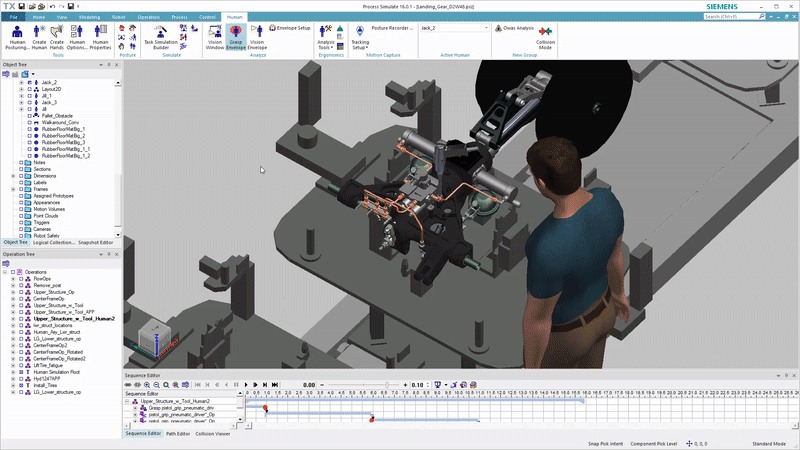
Task: Toggle checkbox for Jack_2 in Object Tree
Action: pyautogui.click(x=31, y=82)
